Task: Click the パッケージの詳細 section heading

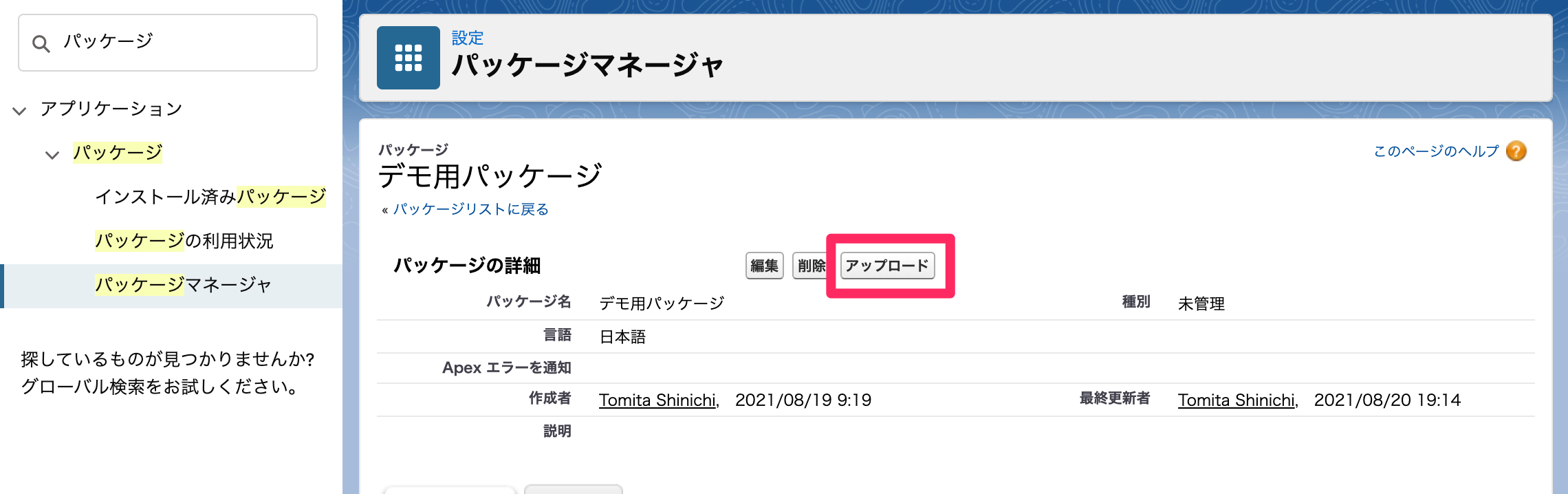Action: [467, 266]
